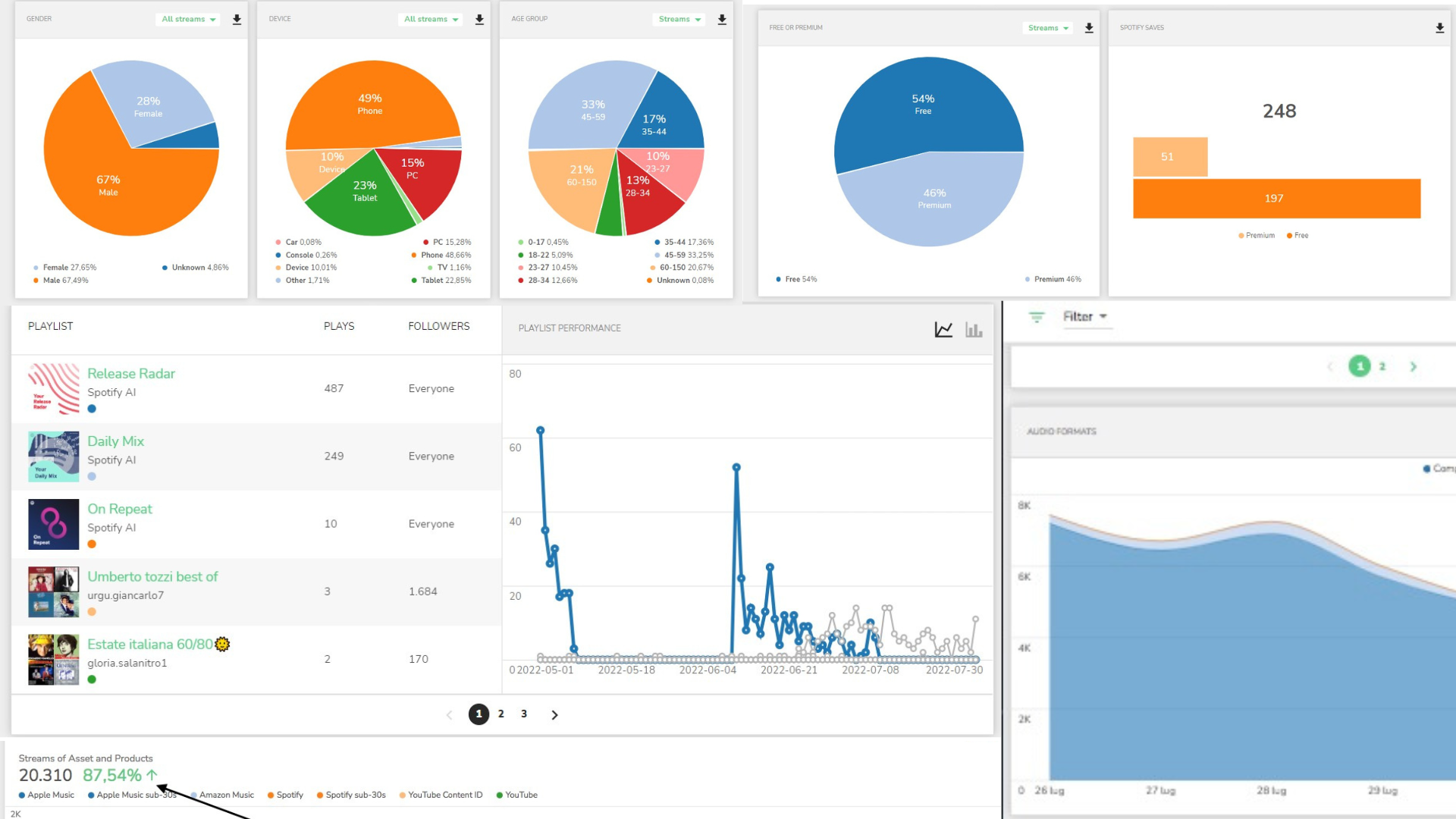Toggle Male legend in Gender chart
The height and width of the screenshot is (819, 1456).
[61, 281]
